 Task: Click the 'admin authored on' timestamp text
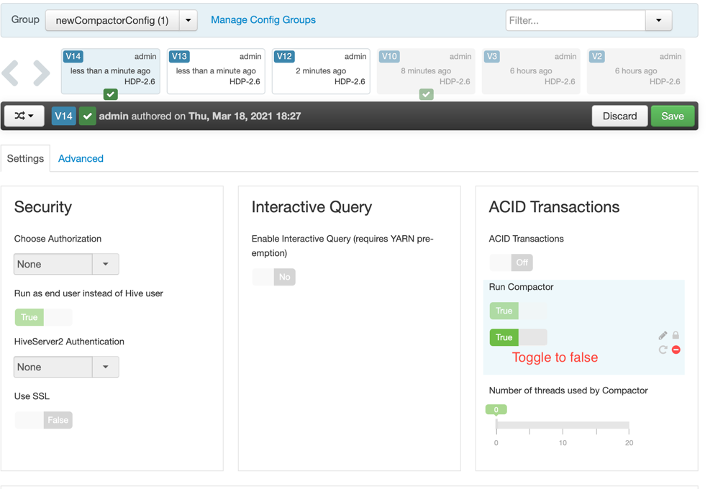pos(199,116)
